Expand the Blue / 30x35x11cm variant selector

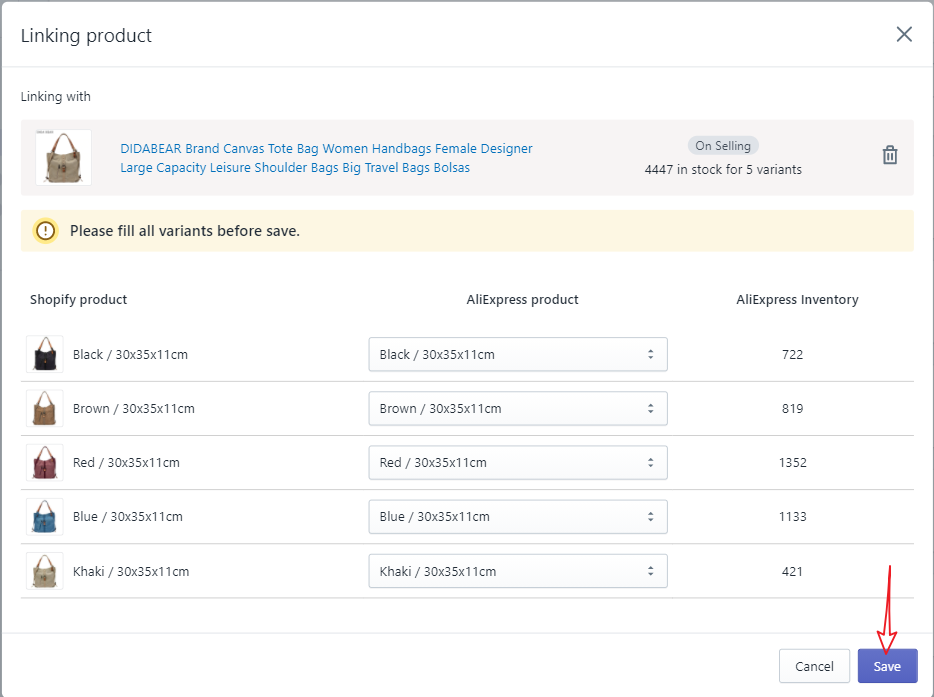pos(517,516)
